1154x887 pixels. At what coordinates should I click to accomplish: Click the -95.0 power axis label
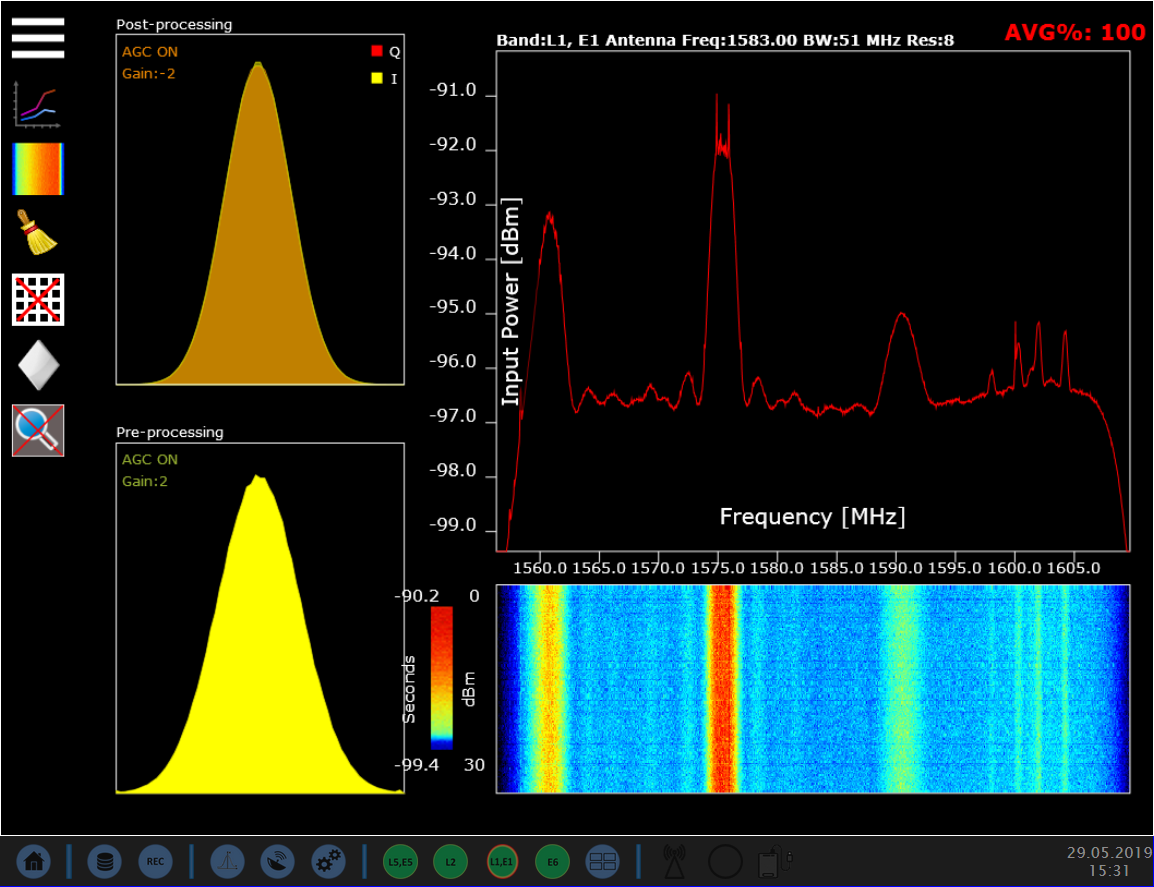(453, 307)
